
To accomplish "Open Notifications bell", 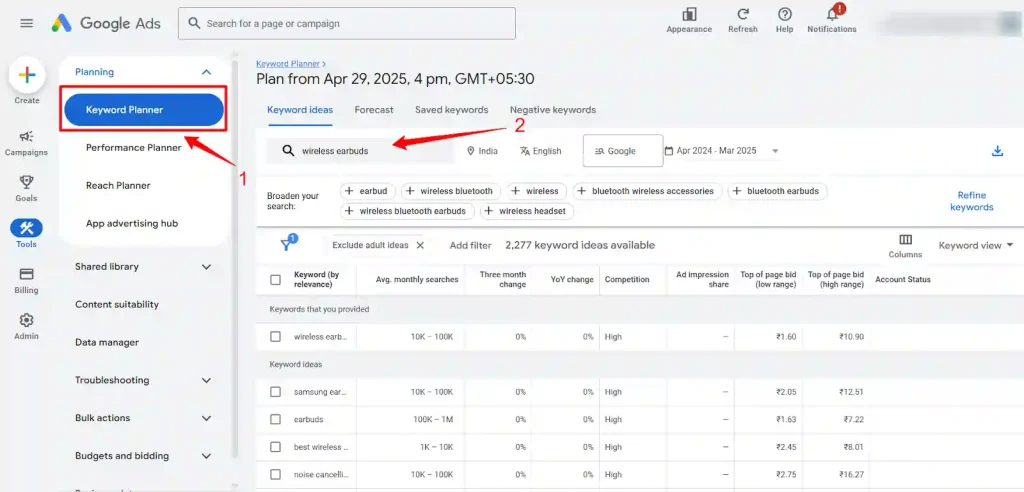I will coord(832,14).
